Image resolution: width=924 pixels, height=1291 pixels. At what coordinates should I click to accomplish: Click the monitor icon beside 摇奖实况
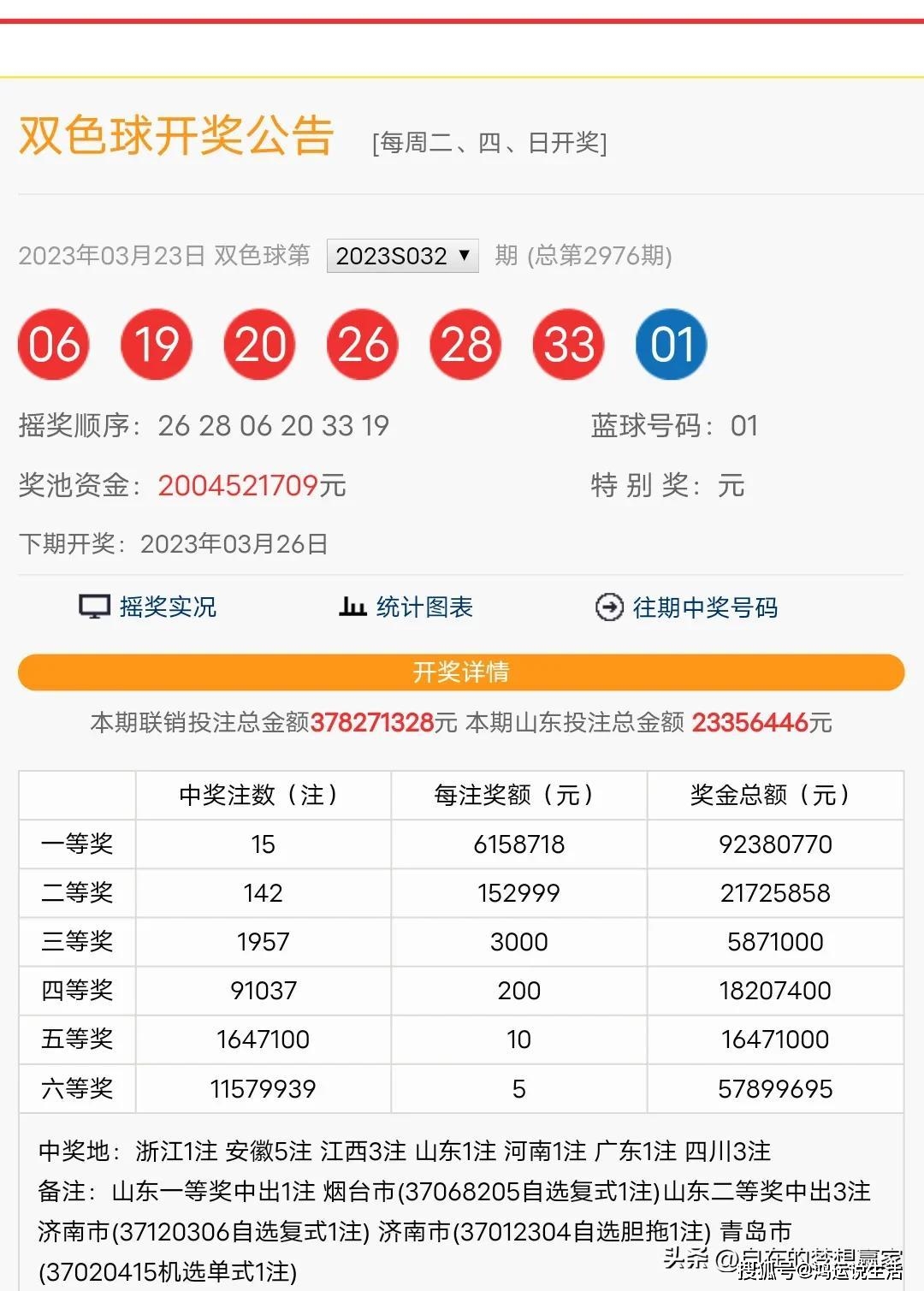coord(94,607)
